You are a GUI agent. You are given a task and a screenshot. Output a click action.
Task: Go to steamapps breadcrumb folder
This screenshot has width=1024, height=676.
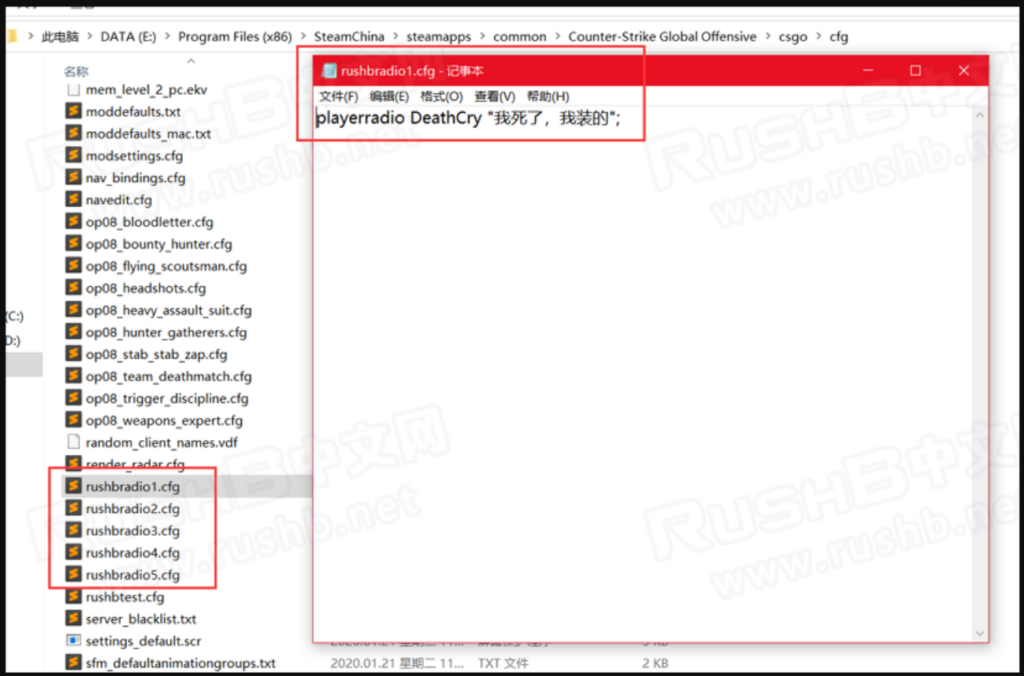[438, 37]
